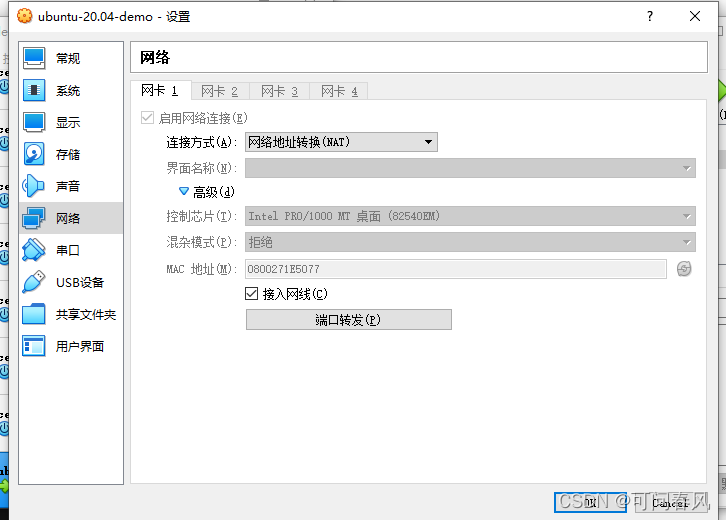Click the 高级(d) label text
This screenshot has width=726, height=520.
point(214,192)
